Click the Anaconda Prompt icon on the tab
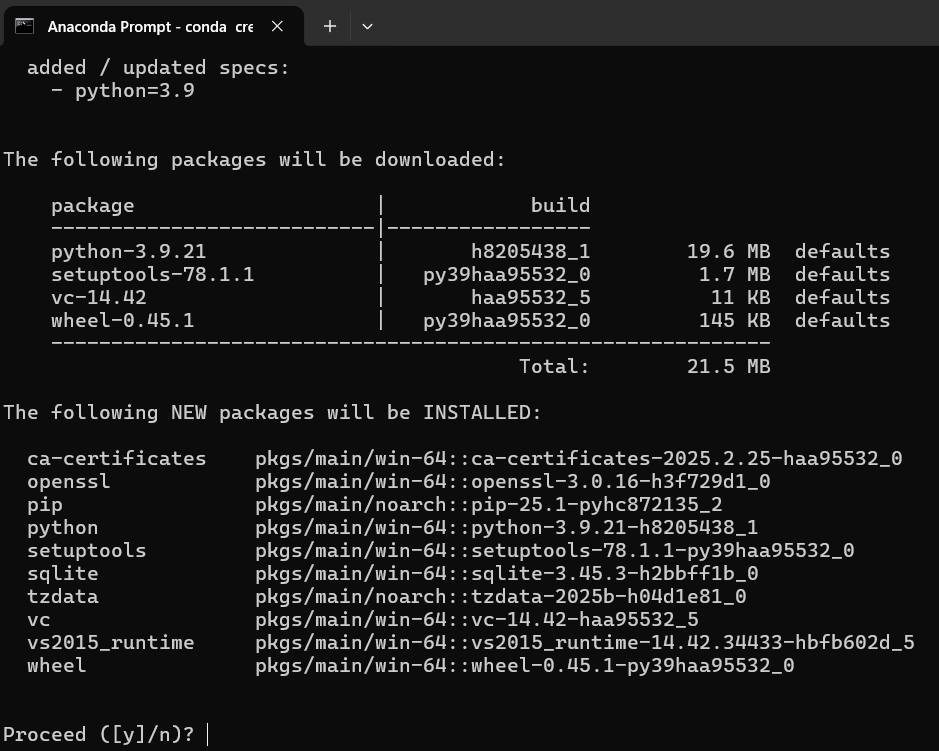This screenshot has width=939, height=751. tap(22, 26)
